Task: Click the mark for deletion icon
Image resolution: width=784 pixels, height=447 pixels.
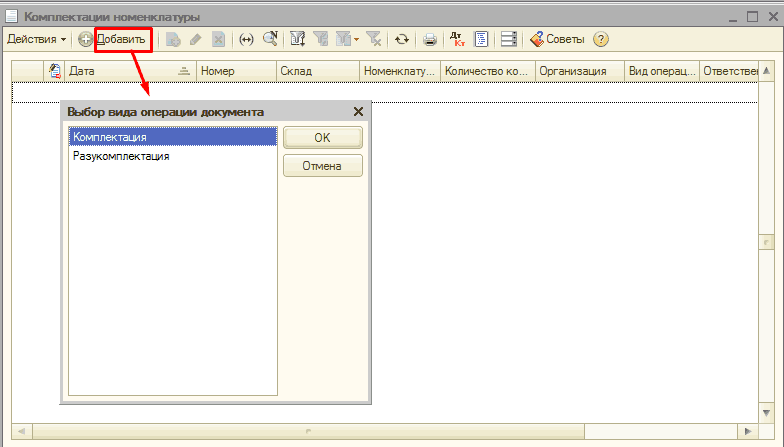Action: click(218, 39)
